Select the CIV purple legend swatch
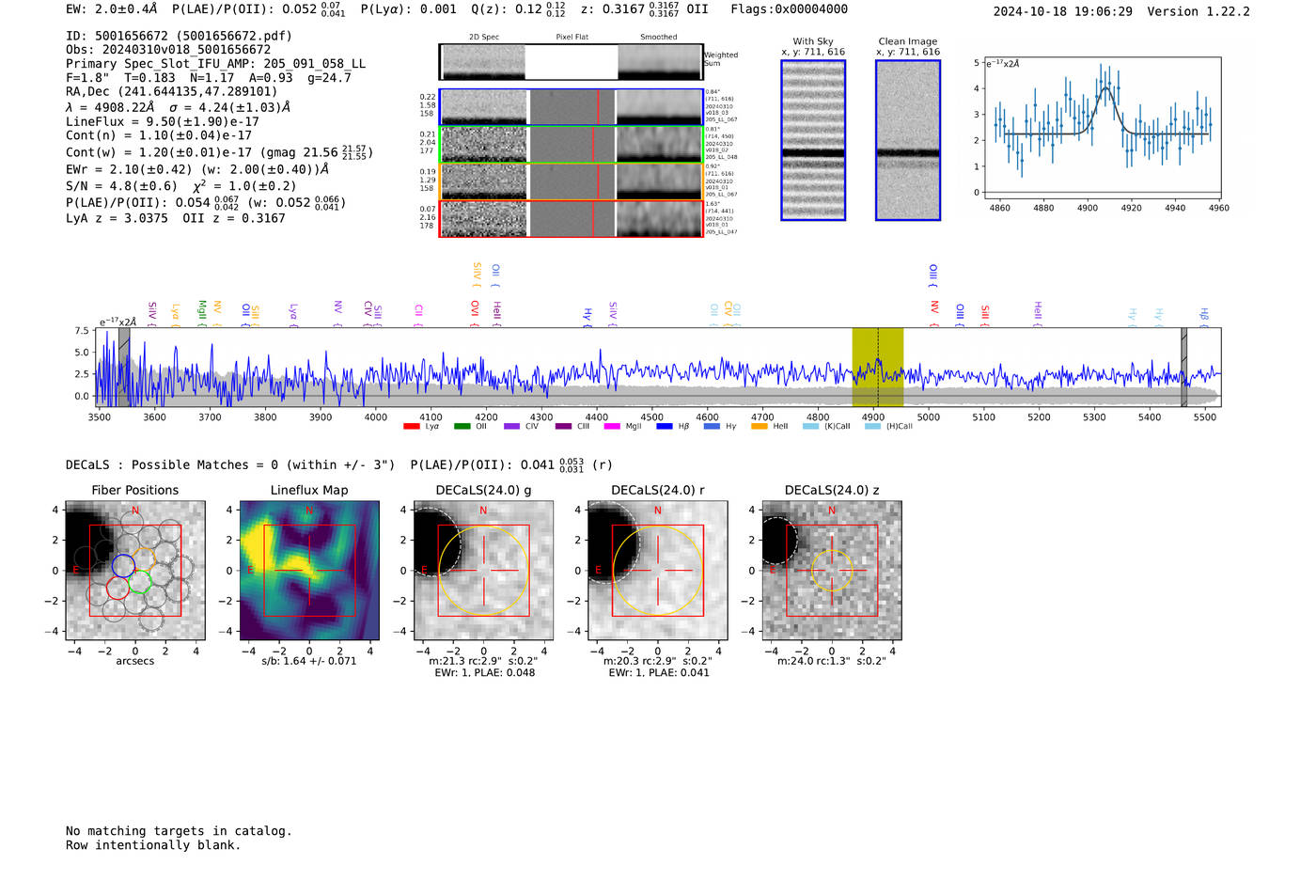This screenshot has width=1316, height=896. pyautogui.click(x=511, y=427)
